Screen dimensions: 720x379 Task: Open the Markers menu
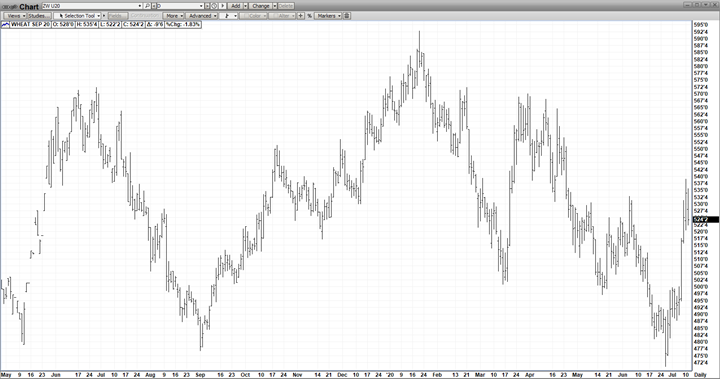328,16
